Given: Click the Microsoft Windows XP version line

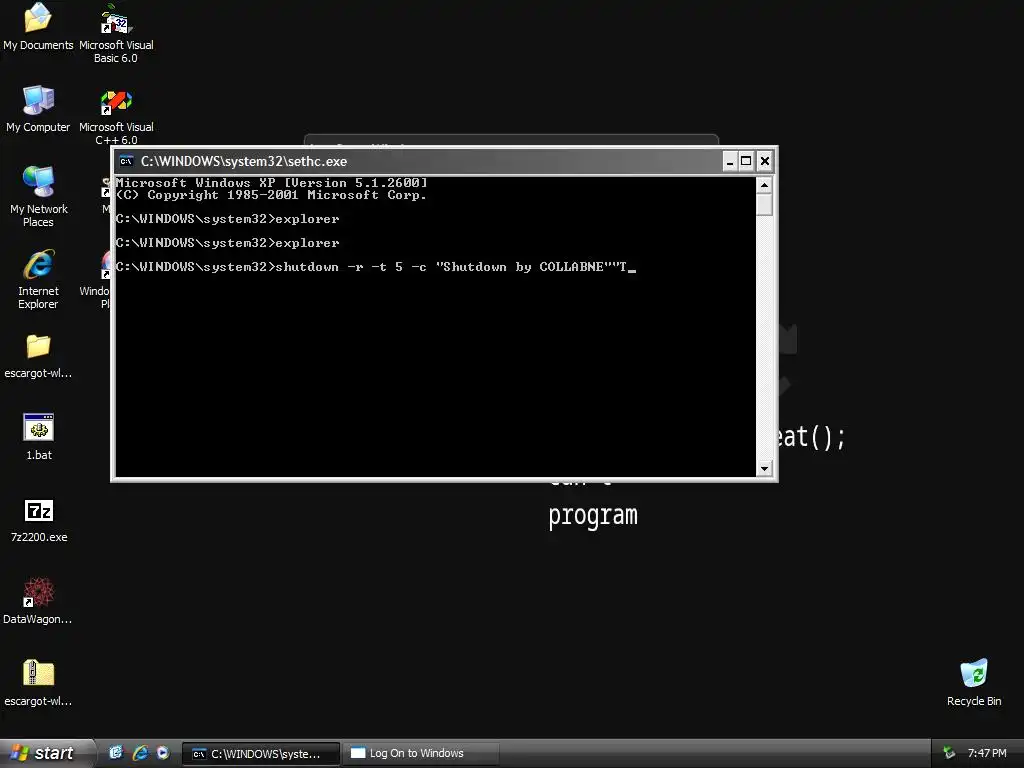Looking at the screenshot, I should (271, 183).
